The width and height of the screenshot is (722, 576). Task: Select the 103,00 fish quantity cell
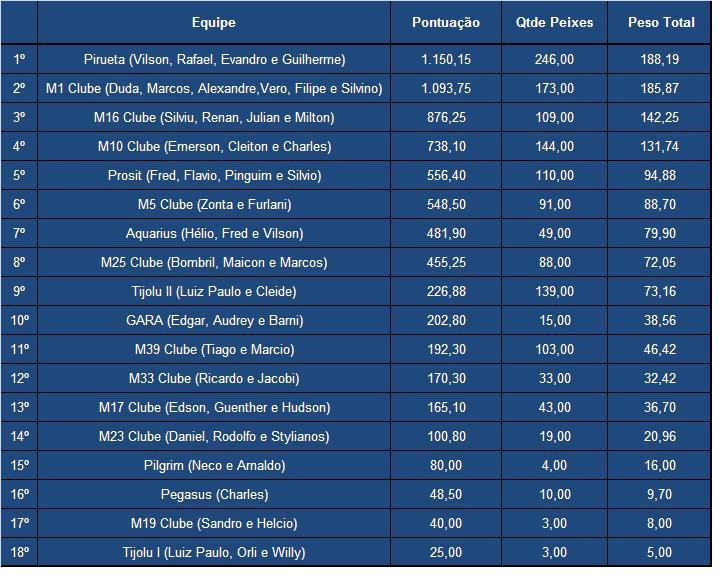click(554, 350)
